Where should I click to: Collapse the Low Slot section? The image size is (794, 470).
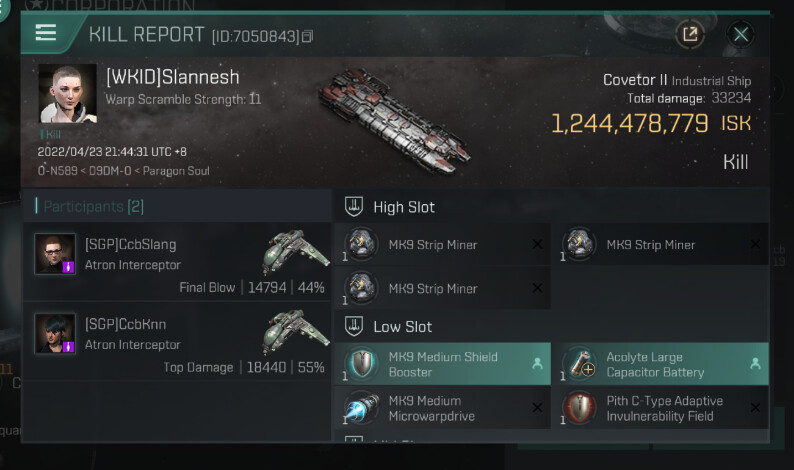[353, 327]
